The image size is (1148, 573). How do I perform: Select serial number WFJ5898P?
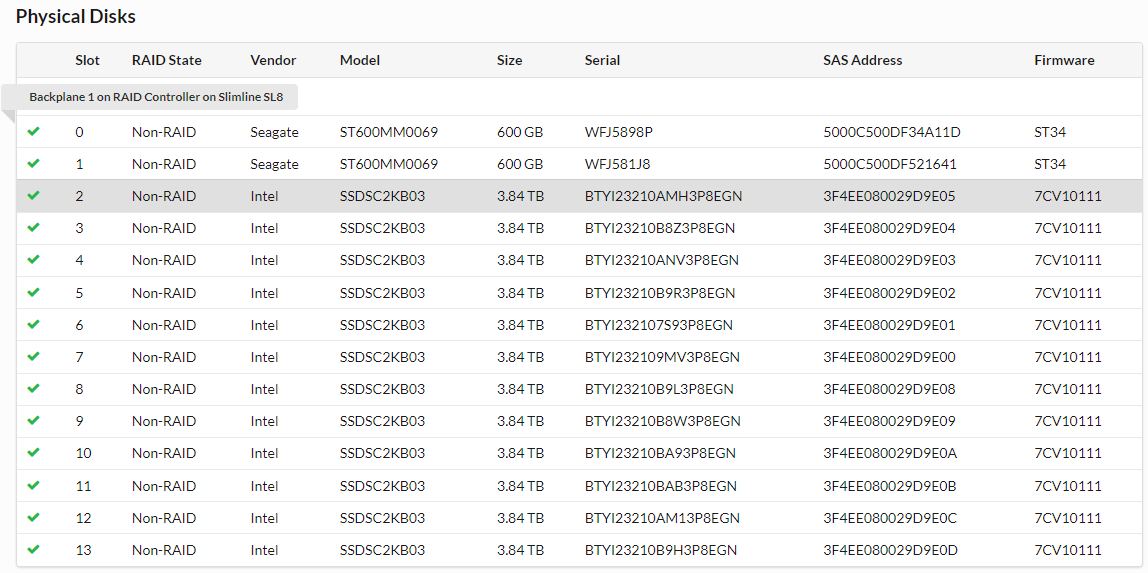pos(618,132)
